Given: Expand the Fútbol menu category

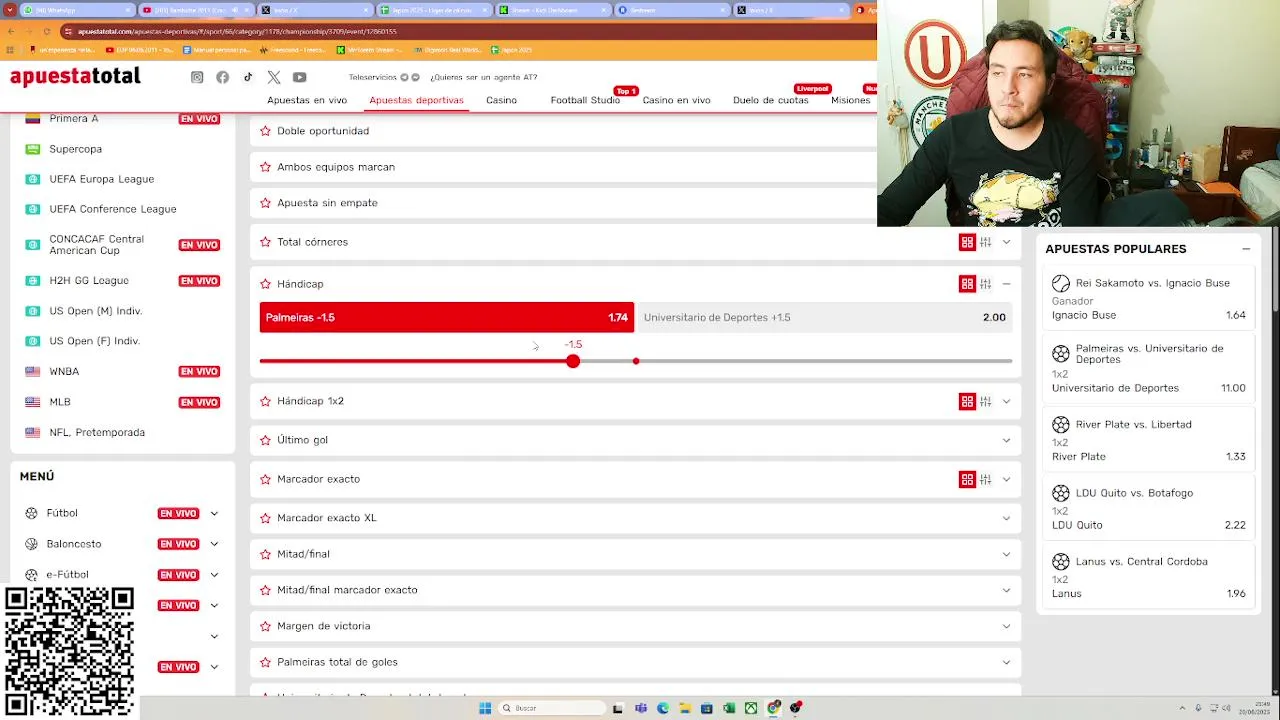Looking at the screenshot, I should point(214,513).
